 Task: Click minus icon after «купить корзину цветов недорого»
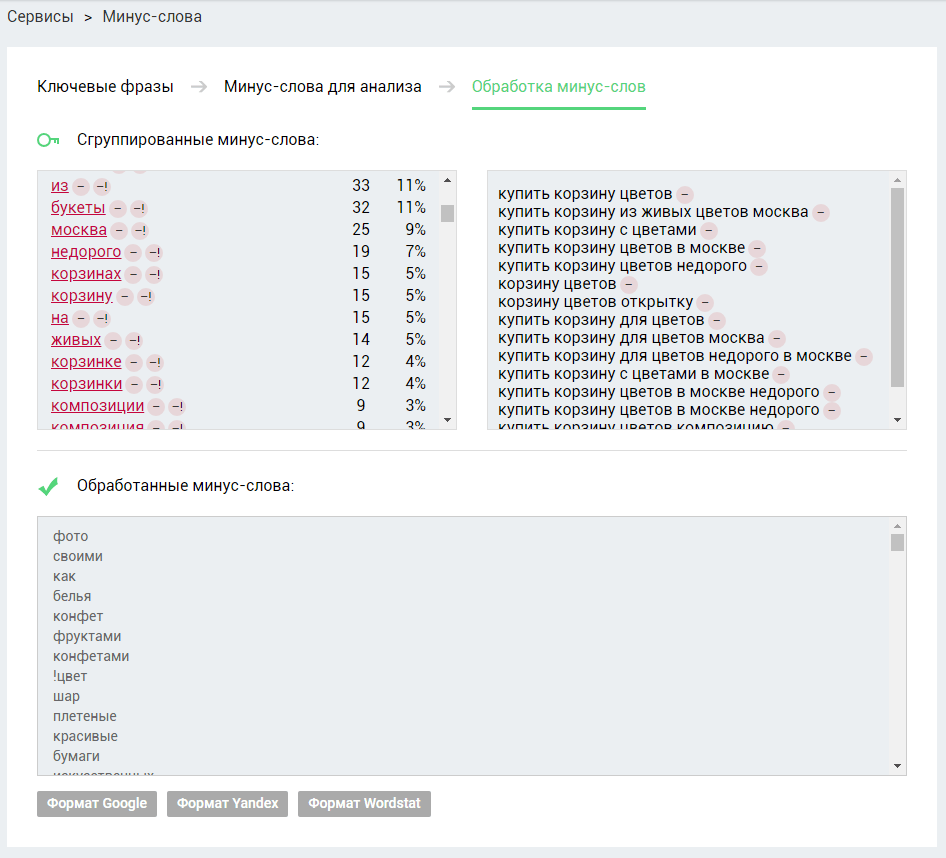pos(759,266)
